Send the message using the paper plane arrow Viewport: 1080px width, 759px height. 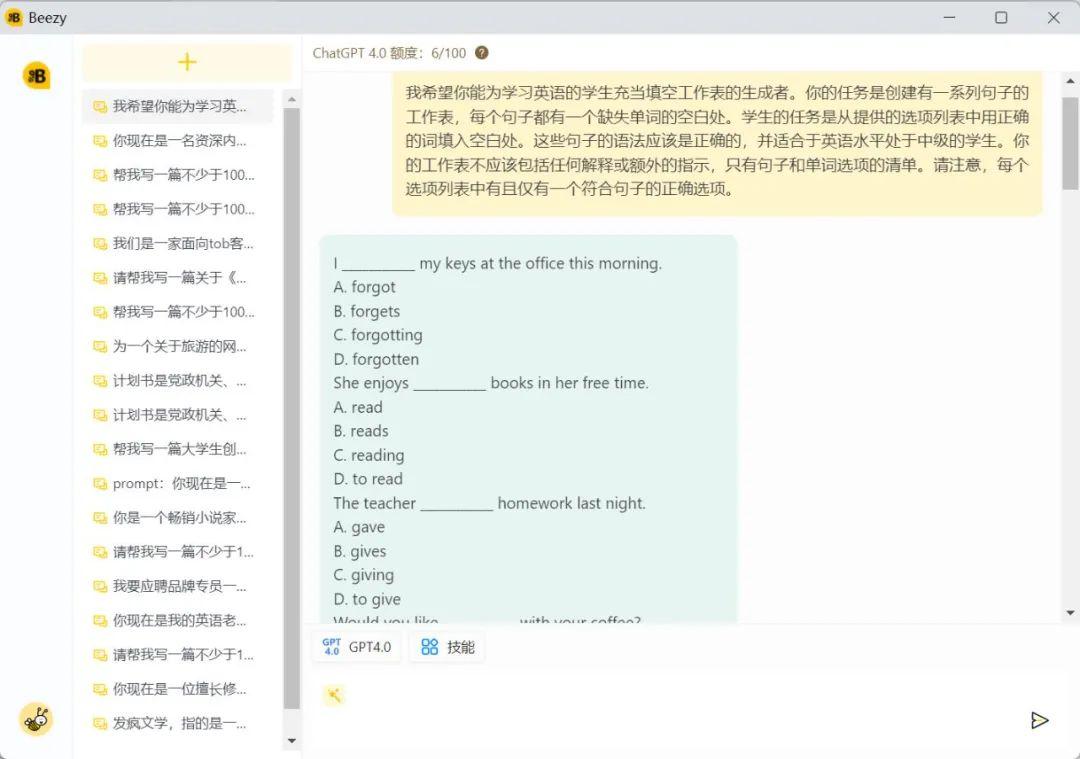pyautogui.click(x=1040, y=720)
